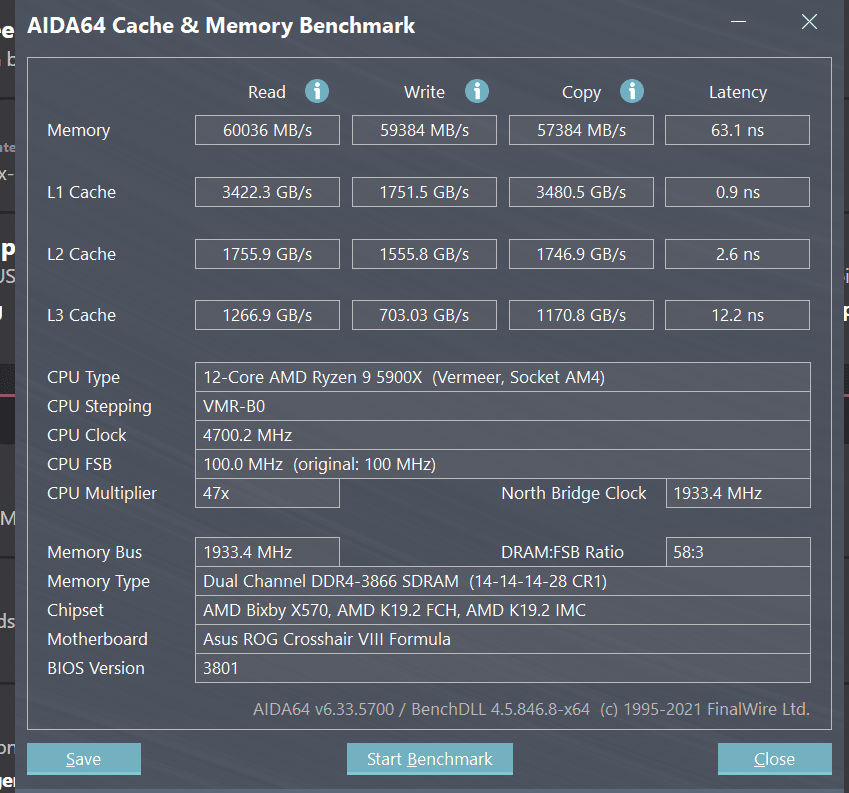
Task: Click the Copy info icon
Action: click(632, 91)
